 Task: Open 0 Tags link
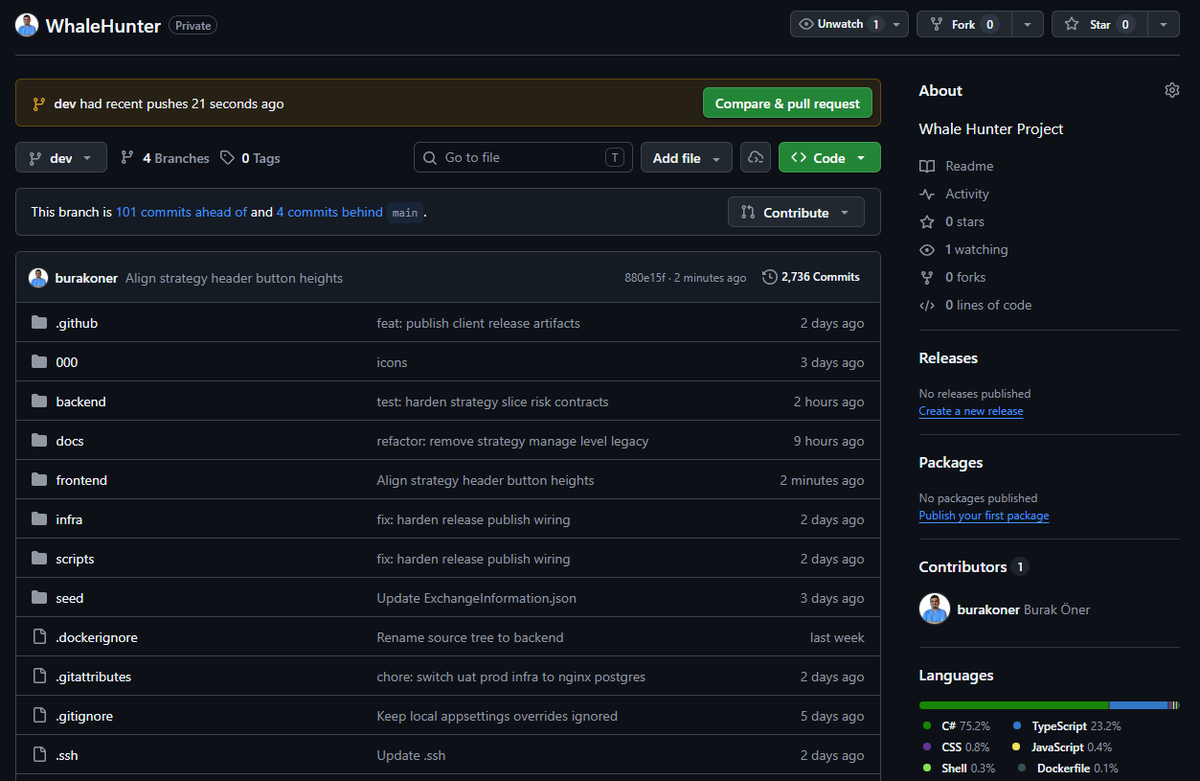(251, 158)
